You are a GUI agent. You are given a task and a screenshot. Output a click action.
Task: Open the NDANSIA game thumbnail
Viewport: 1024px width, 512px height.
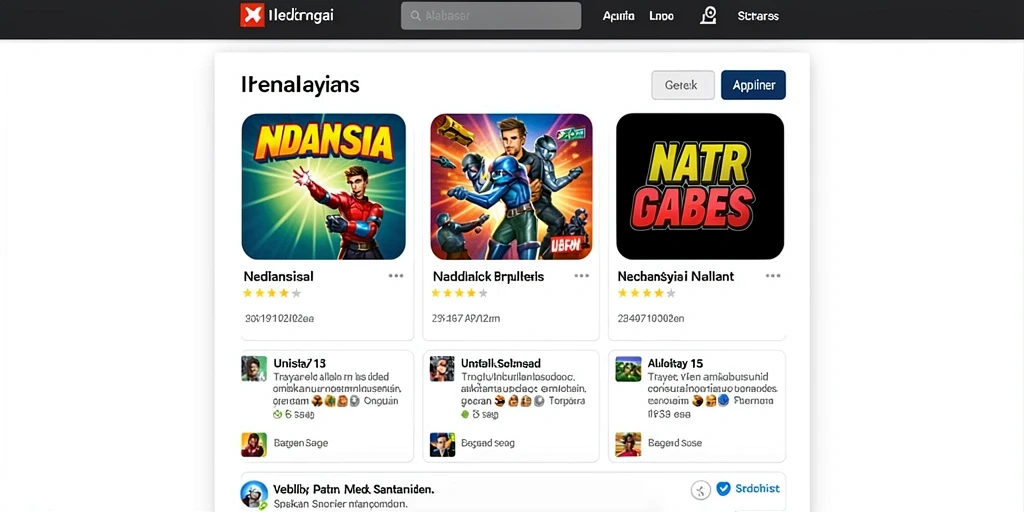[323, 187]
